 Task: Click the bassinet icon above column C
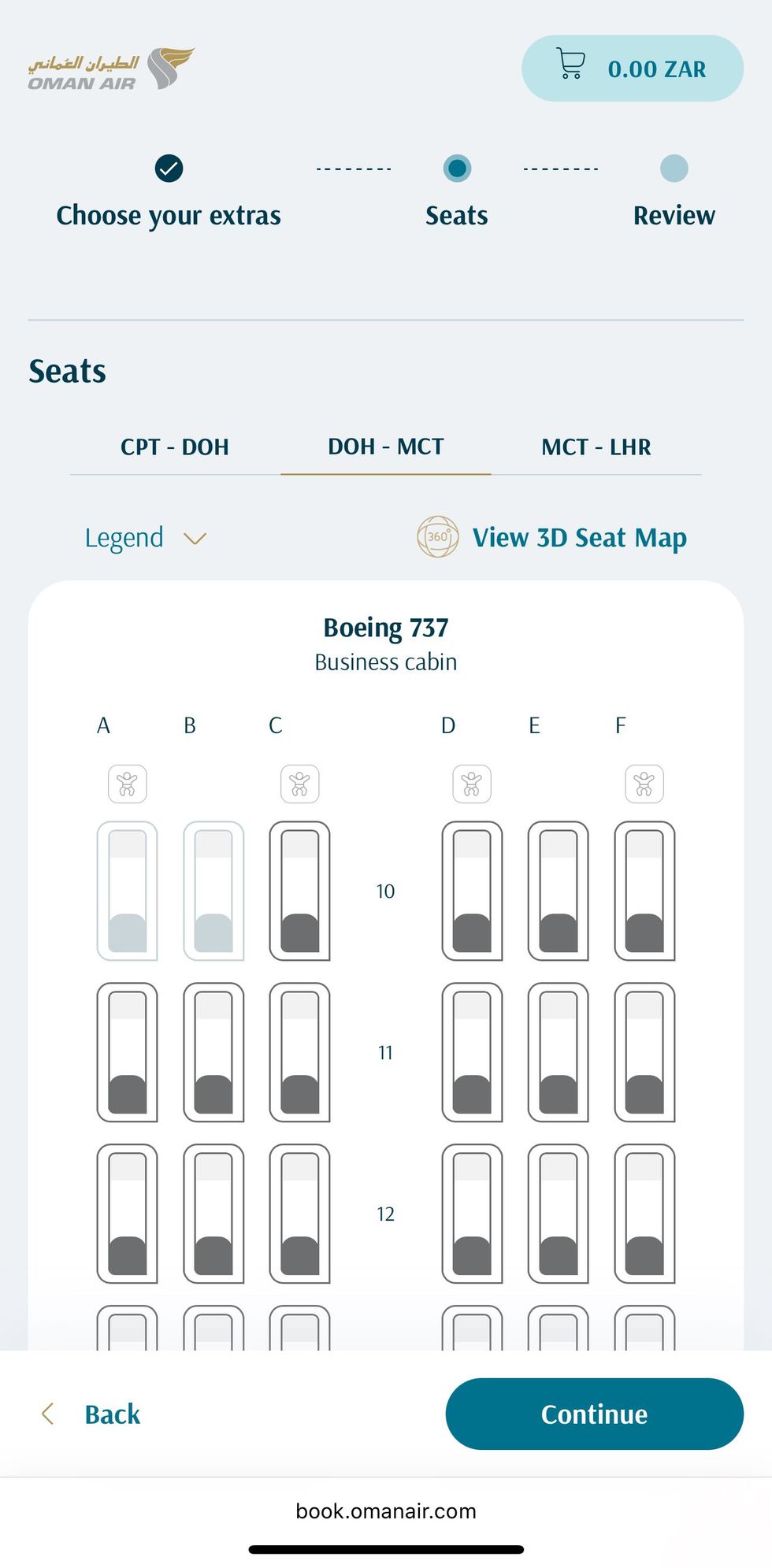pos(300,784)
